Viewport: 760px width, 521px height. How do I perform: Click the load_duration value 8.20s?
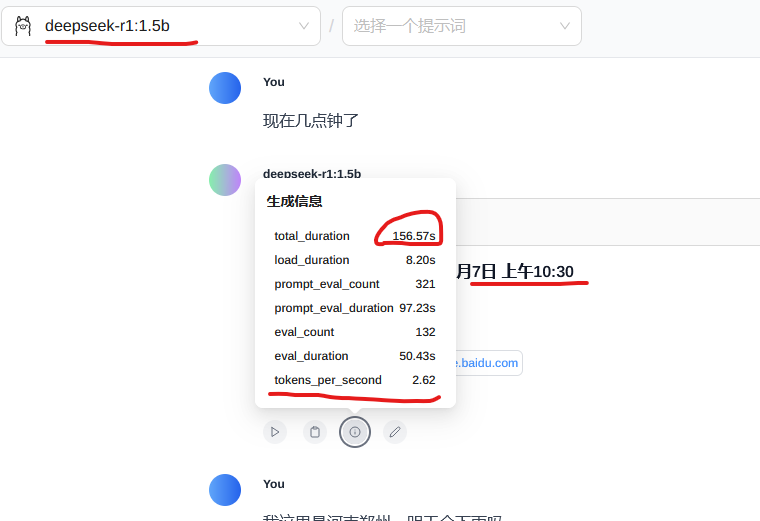pos(420,260)
